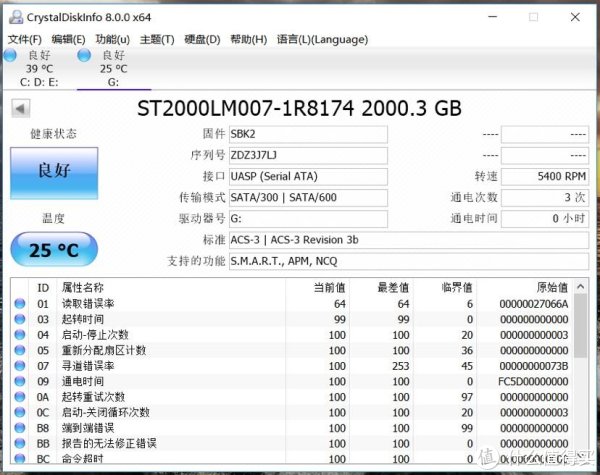The image size is (600, 475).
Task: Click the CrystalDiskInfo app icon in title bar
Action: pyautogui.click(x=16, y=17)
